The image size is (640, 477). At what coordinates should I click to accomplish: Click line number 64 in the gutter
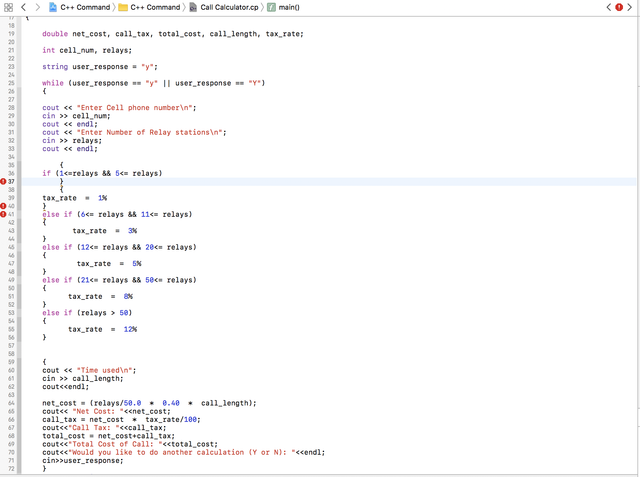(11, 403)
